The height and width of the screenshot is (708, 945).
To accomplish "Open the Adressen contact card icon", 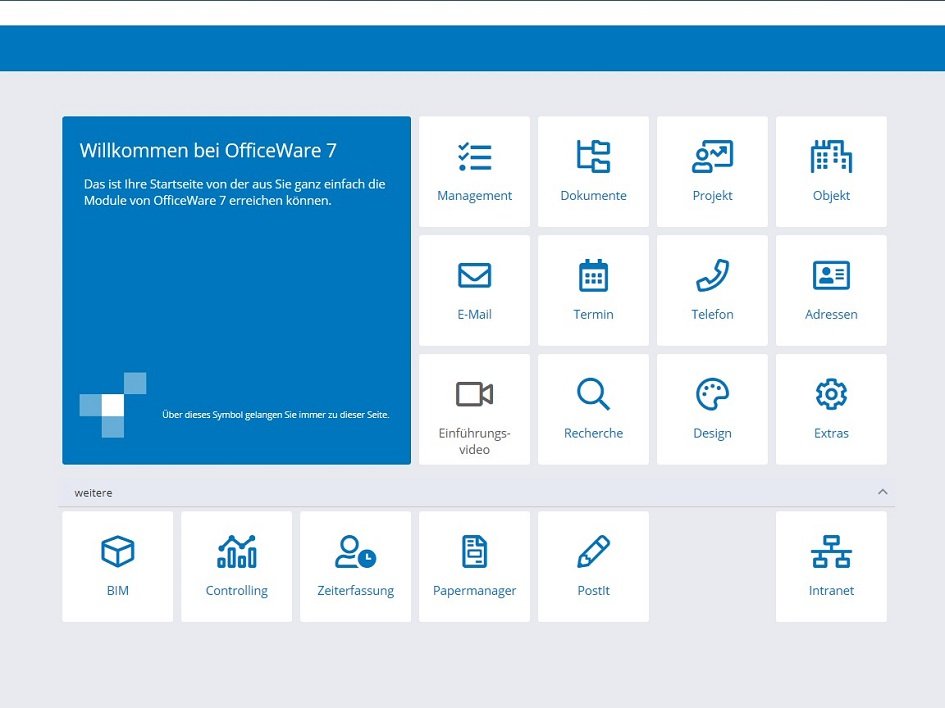I will pos(831,276).
